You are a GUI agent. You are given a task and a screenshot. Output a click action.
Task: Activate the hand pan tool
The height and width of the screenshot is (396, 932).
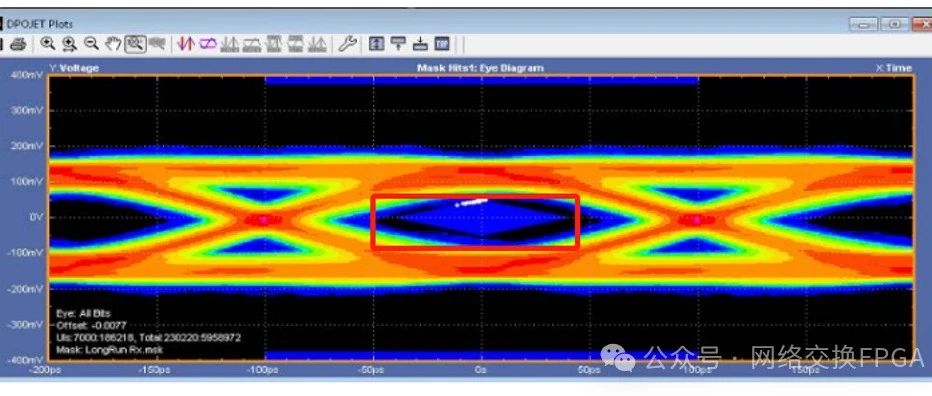tap(113, 43)
